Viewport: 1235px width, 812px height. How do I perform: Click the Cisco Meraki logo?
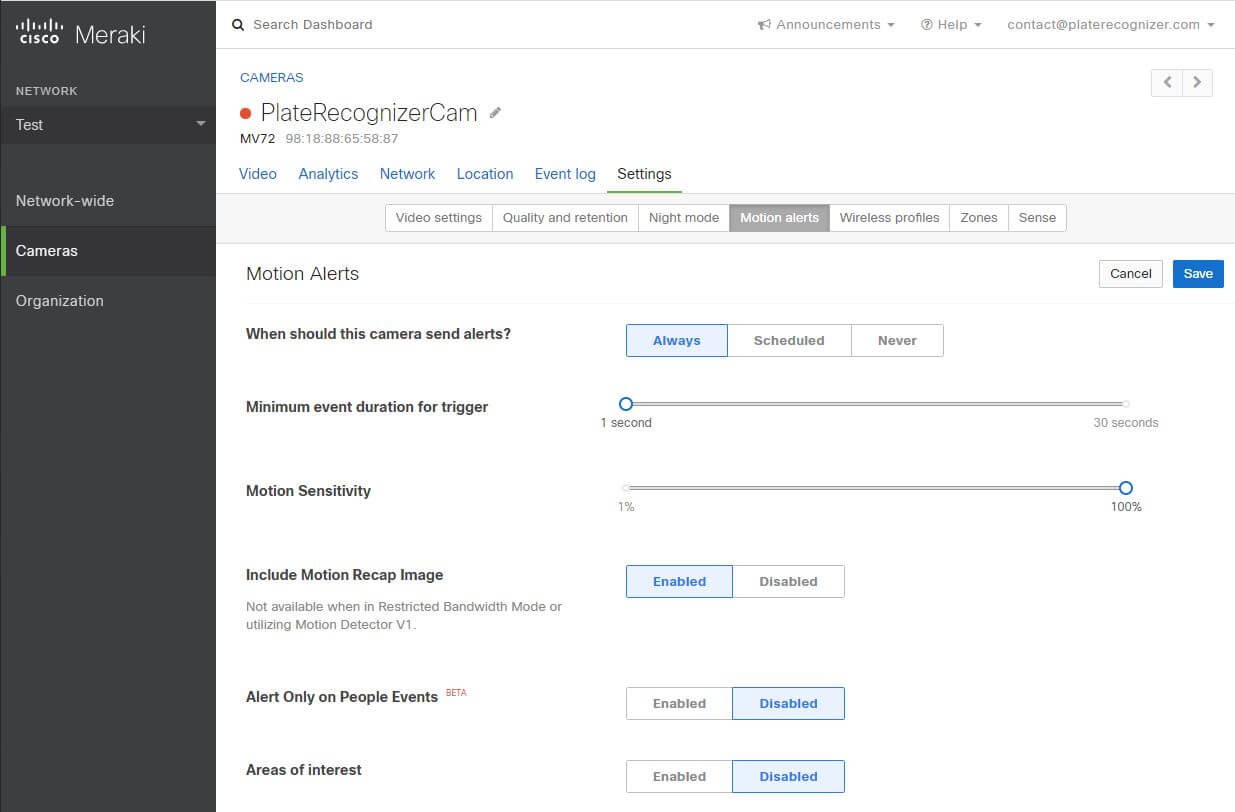(81, 34)
